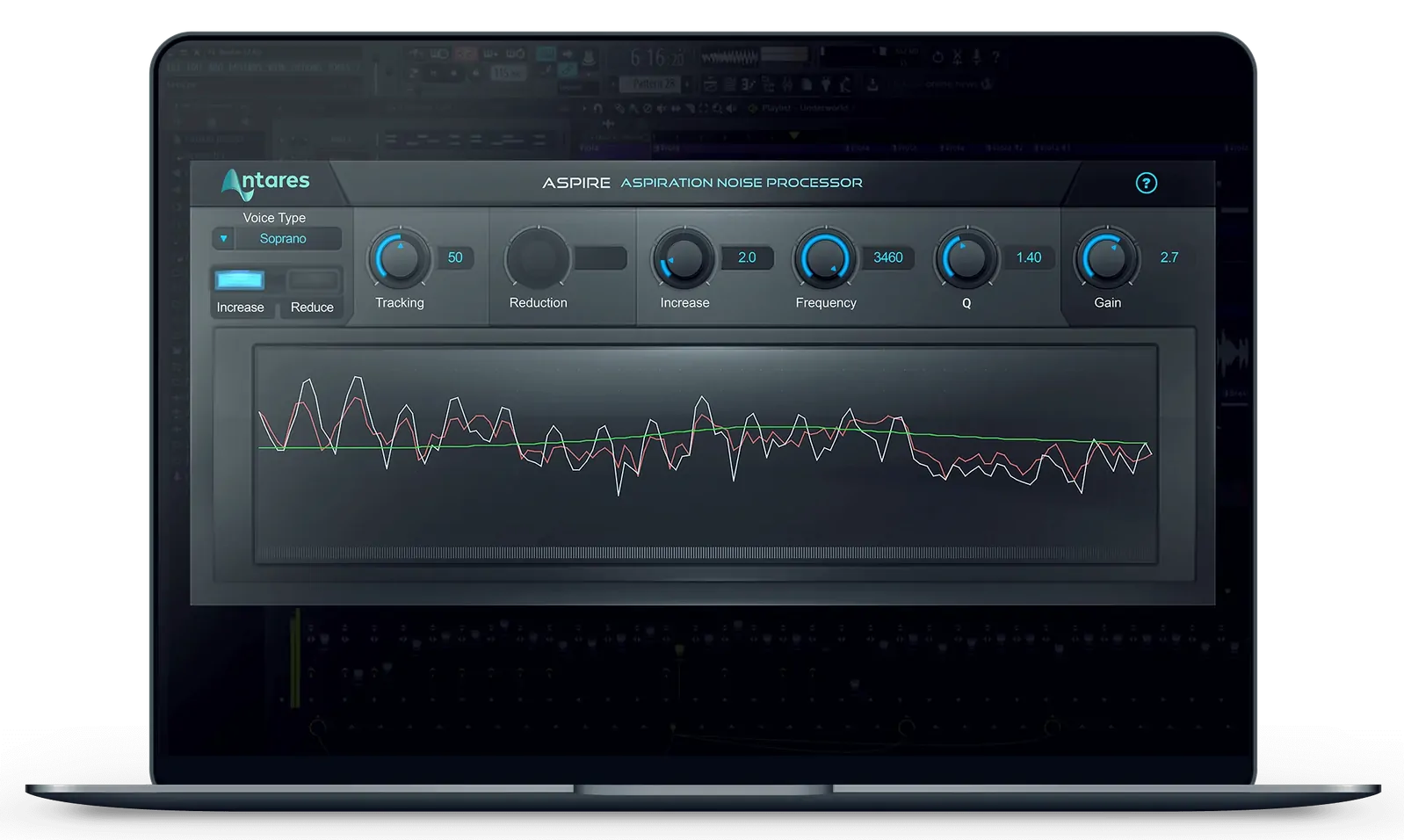Image resolution: width=1404 pixels, height=840 pixels.
Task: Click the Antares logo
Action: [265, 183]
